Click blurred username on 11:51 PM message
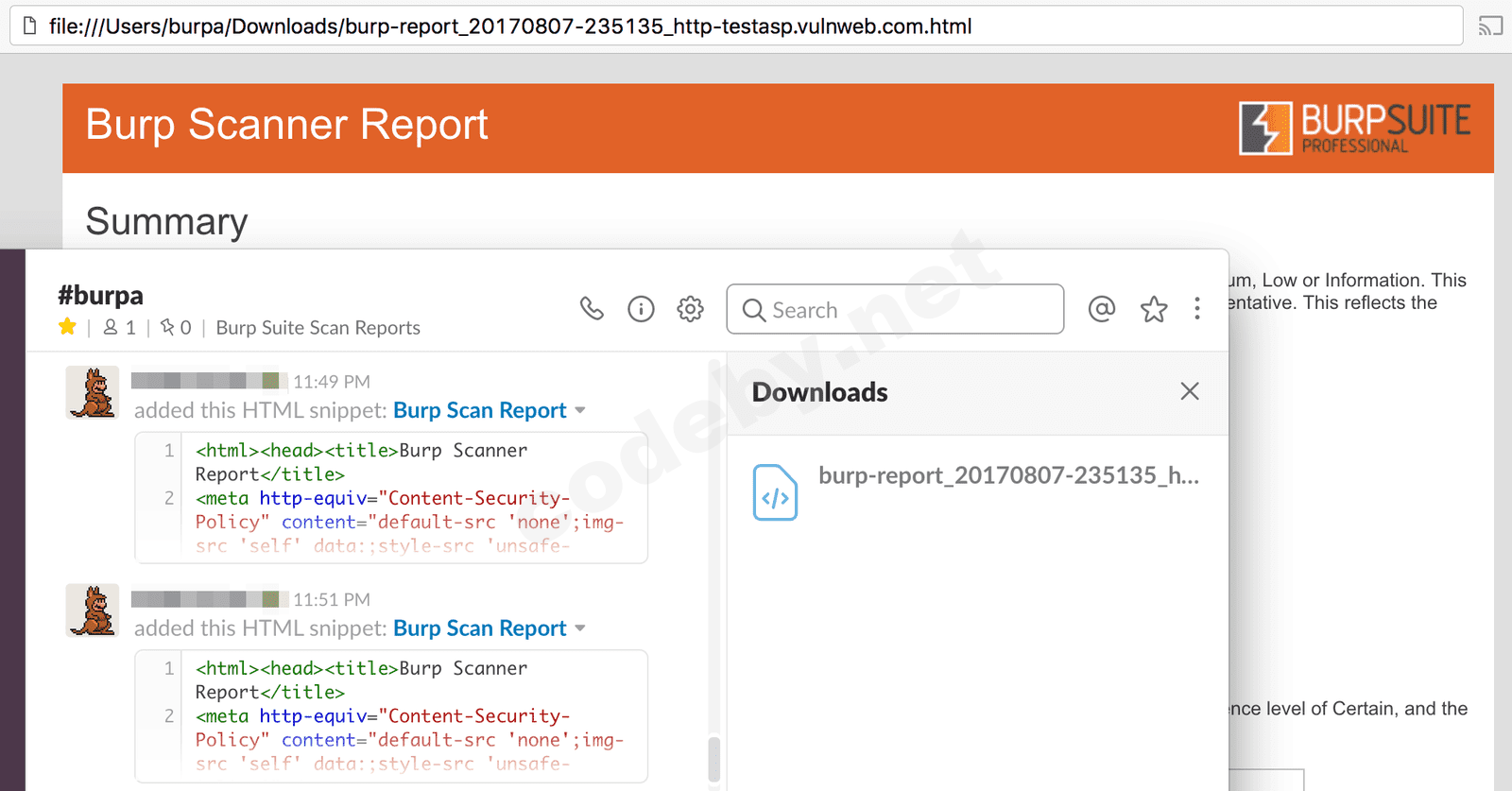 pos(208,599)
